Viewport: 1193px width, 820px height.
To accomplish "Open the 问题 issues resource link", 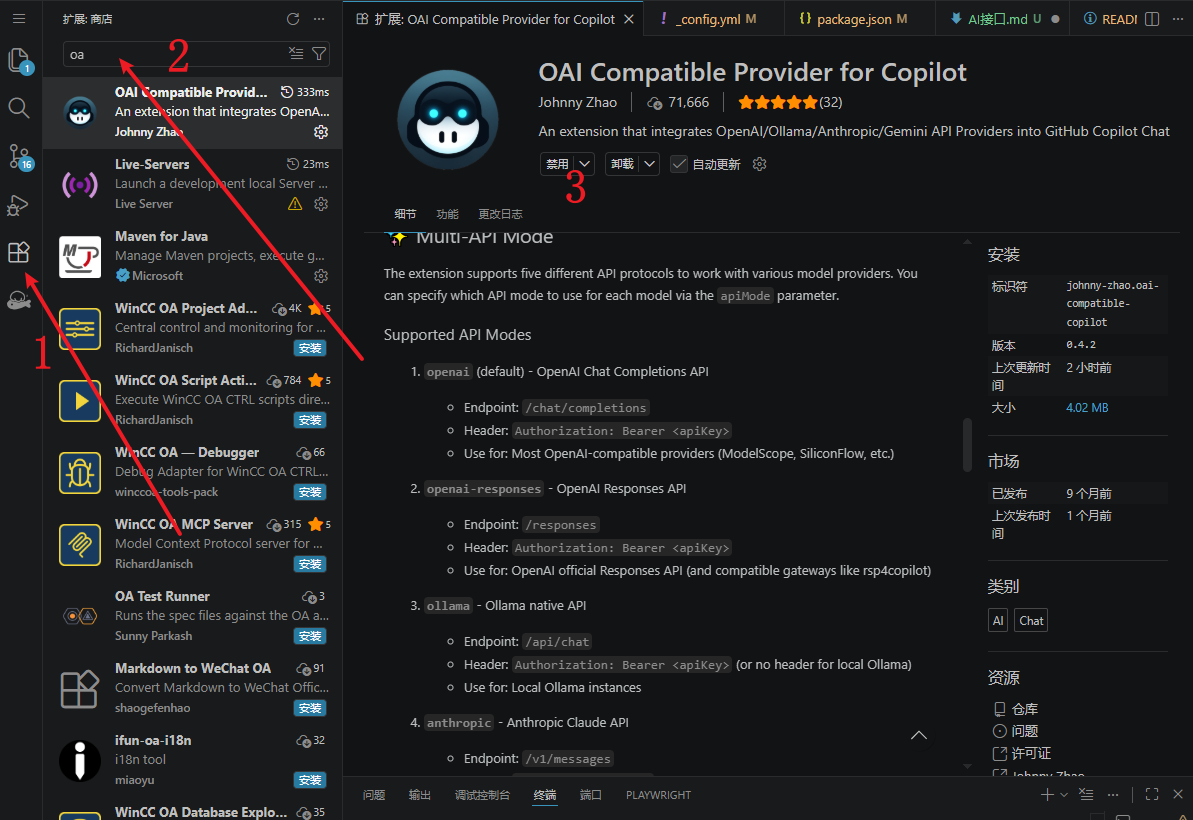I will 1024,731.
